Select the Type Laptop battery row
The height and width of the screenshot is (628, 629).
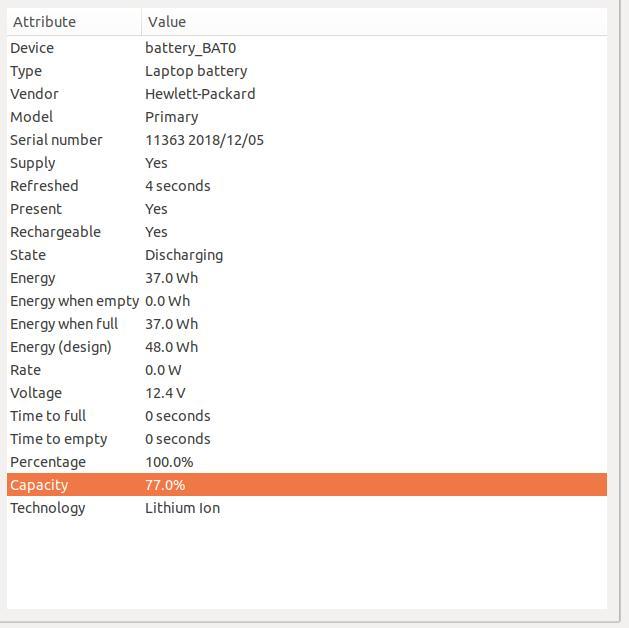[307, 71]
